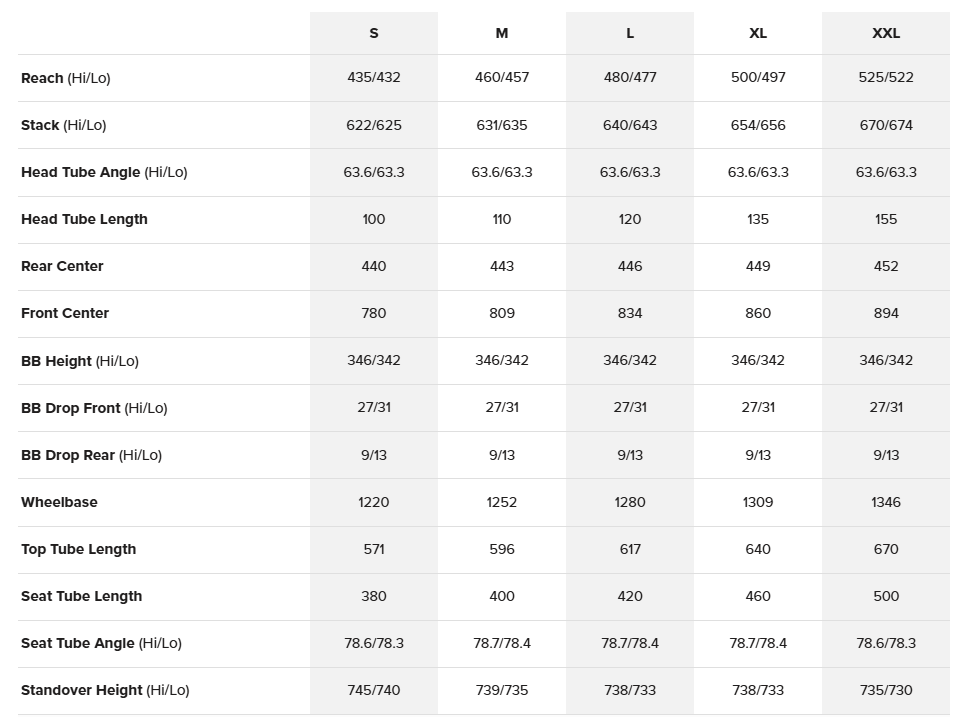
Task: Click wheelbase value 1346 for XXL
Action: 886,502
